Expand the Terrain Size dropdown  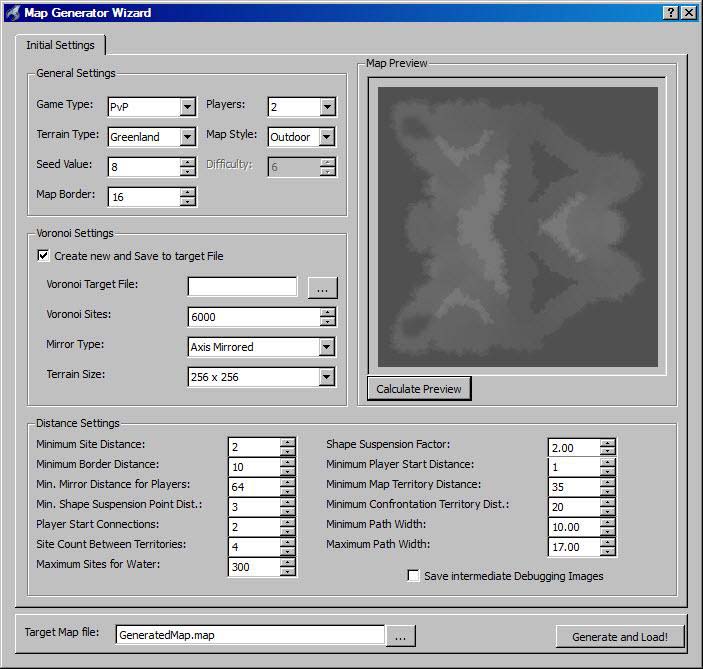coord(326,377)
